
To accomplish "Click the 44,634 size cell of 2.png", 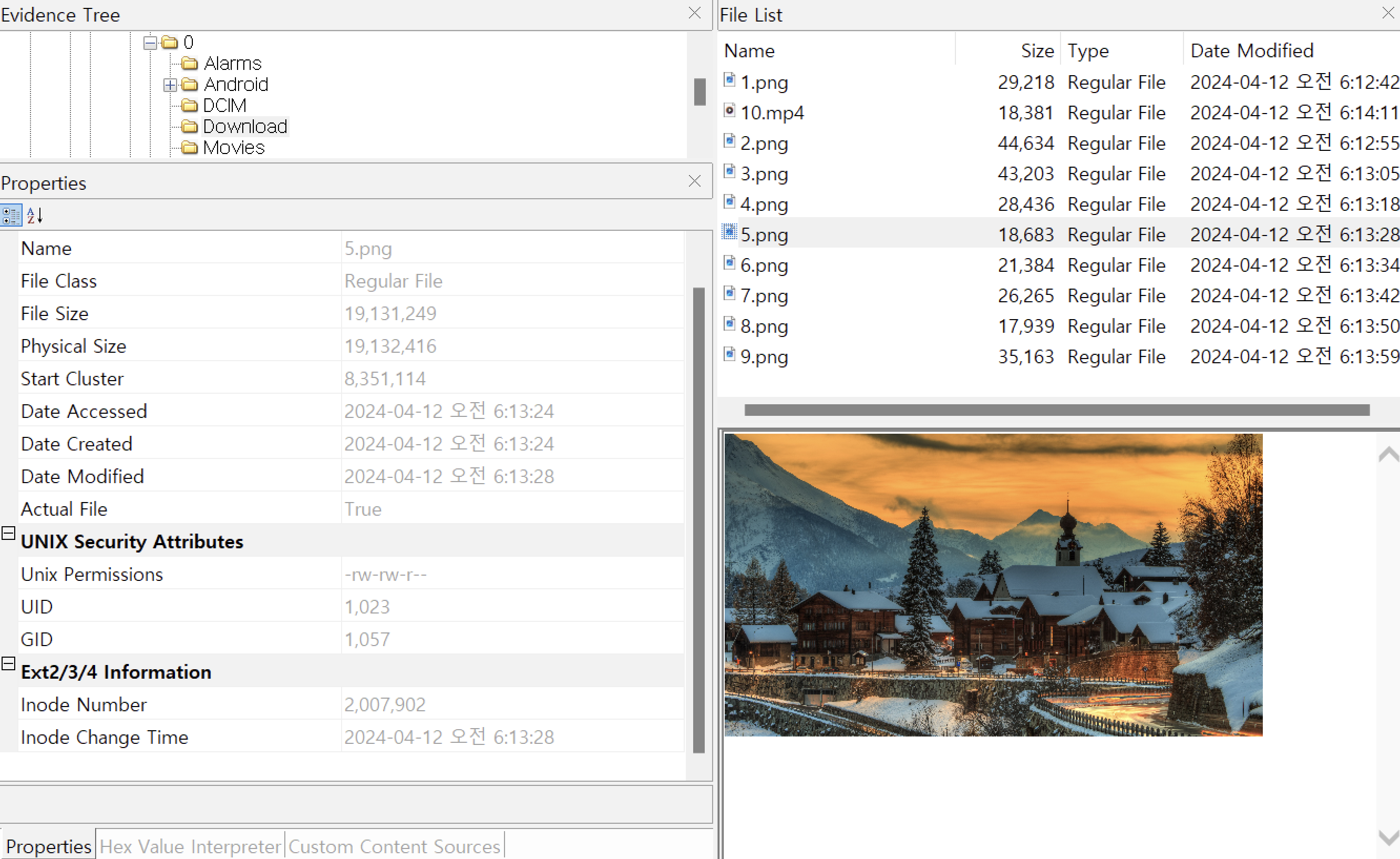I will point(1026,144).
